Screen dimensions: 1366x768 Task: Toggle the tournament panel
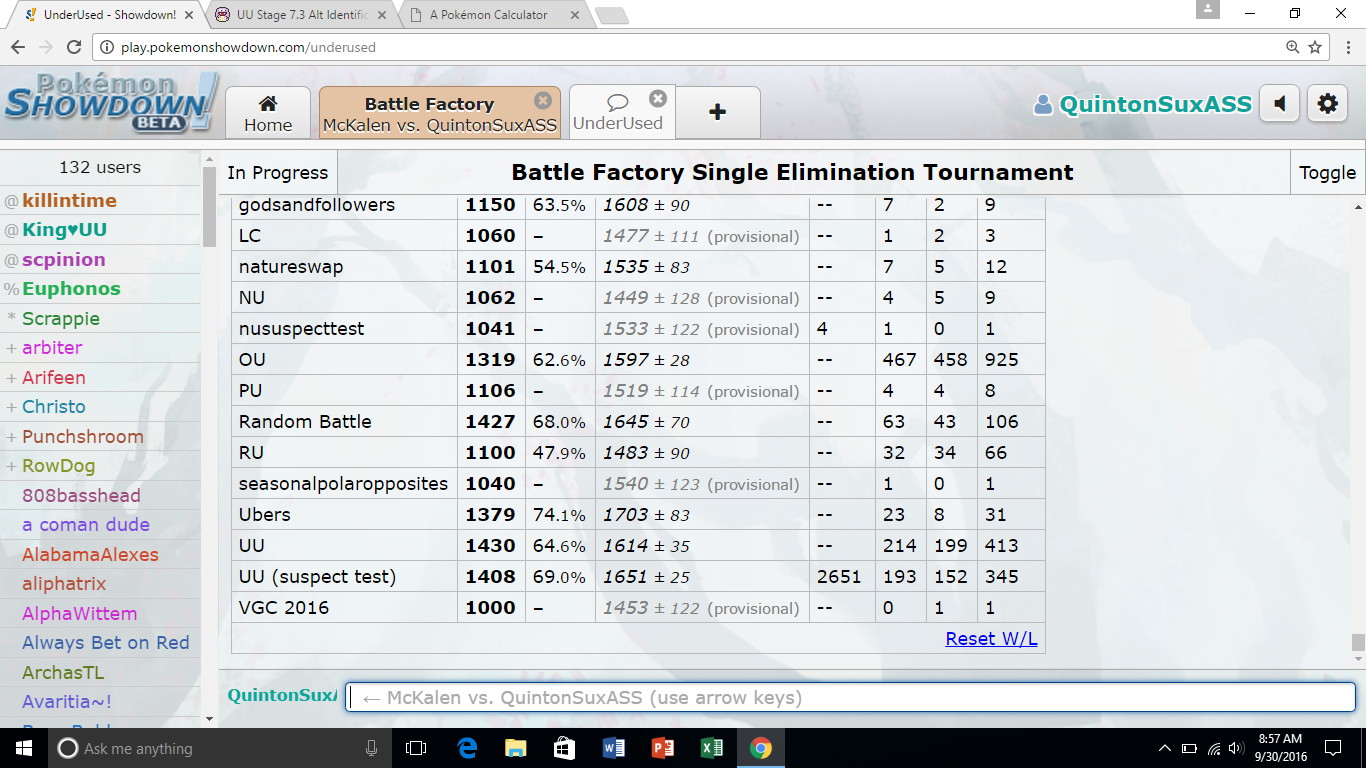coord(1327,172)
